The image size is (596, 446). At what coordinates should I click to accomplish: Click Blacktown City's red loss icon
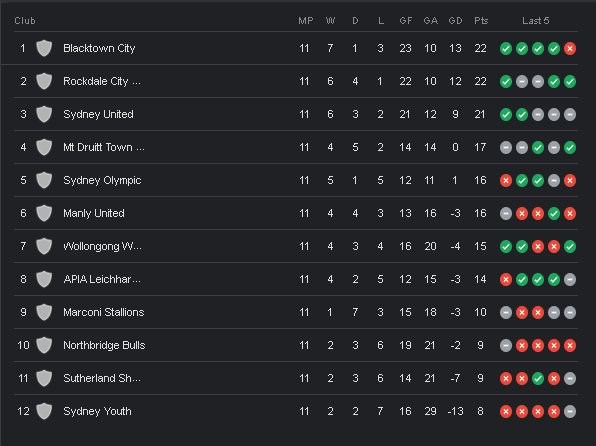point(570,48)
